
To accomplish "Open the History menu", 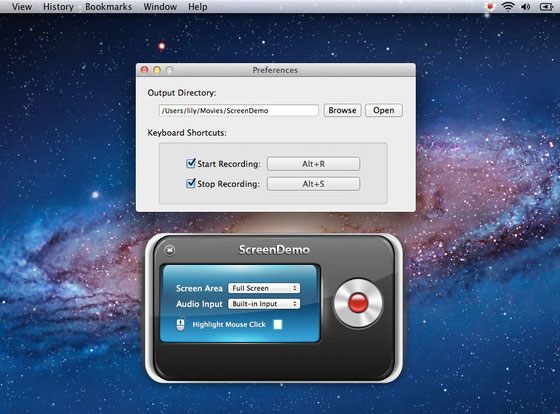I will click(x=58, y=6).
